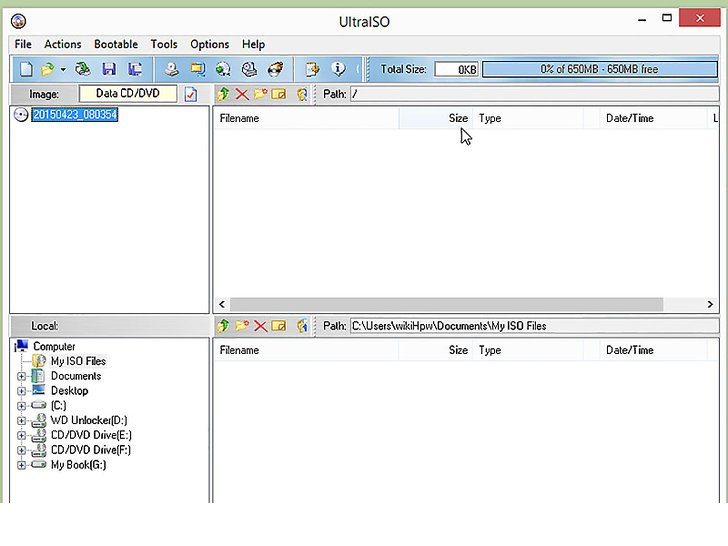This screenshot has height=546, width=728.
Task: Click the image Path field showing /
Action: (x=534, y=94)
